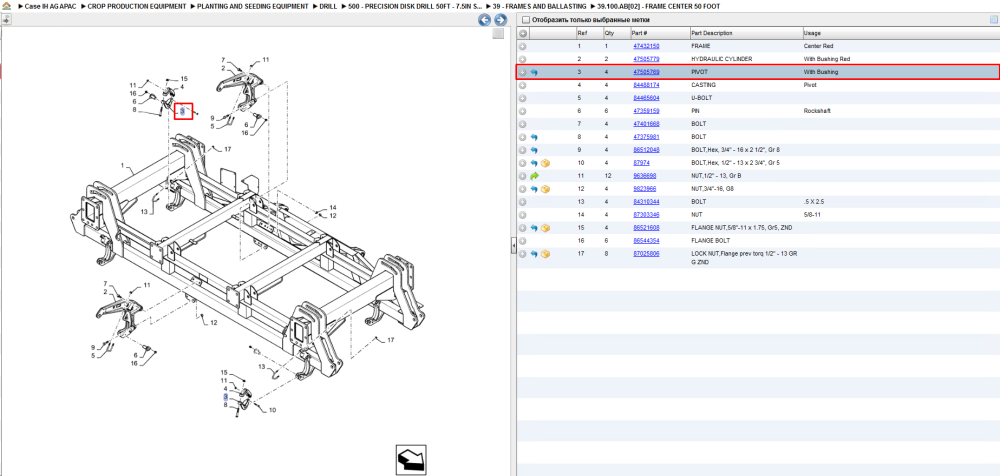Open part number 47359159 link
This screenshot has width=1000, height=476.
point(646,111)
